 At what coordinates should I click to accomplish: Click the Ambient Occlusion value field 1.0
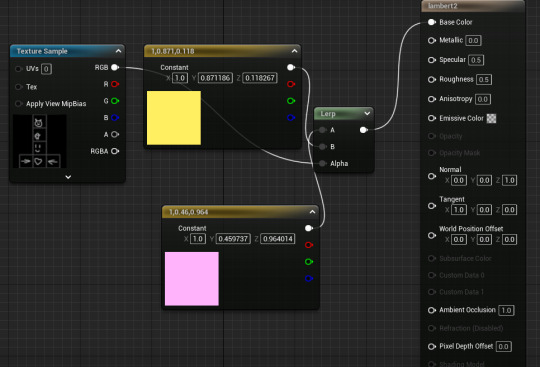point(506,311)
